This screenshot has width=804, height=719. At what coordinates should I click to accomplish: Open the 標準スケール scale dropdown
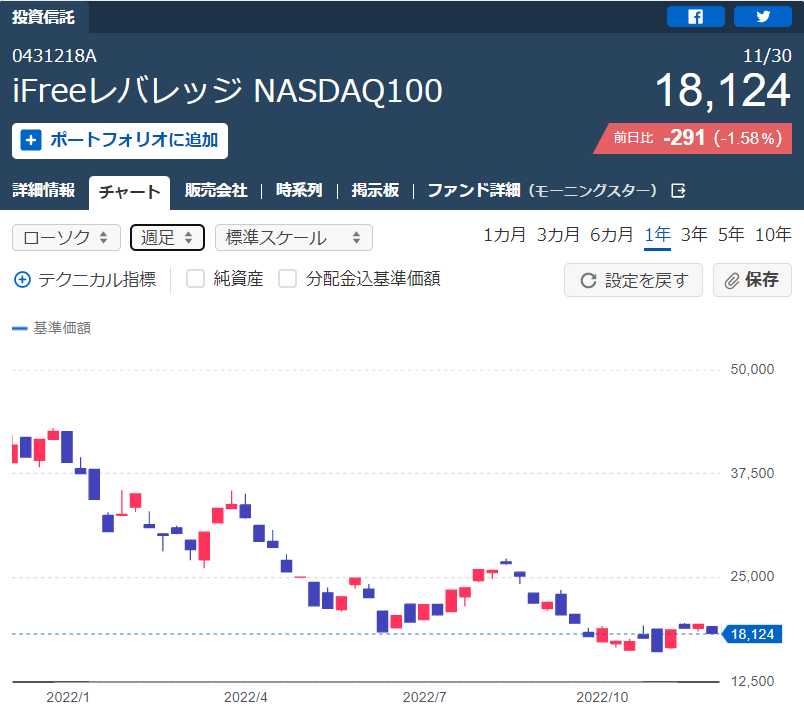click(293, 237)
